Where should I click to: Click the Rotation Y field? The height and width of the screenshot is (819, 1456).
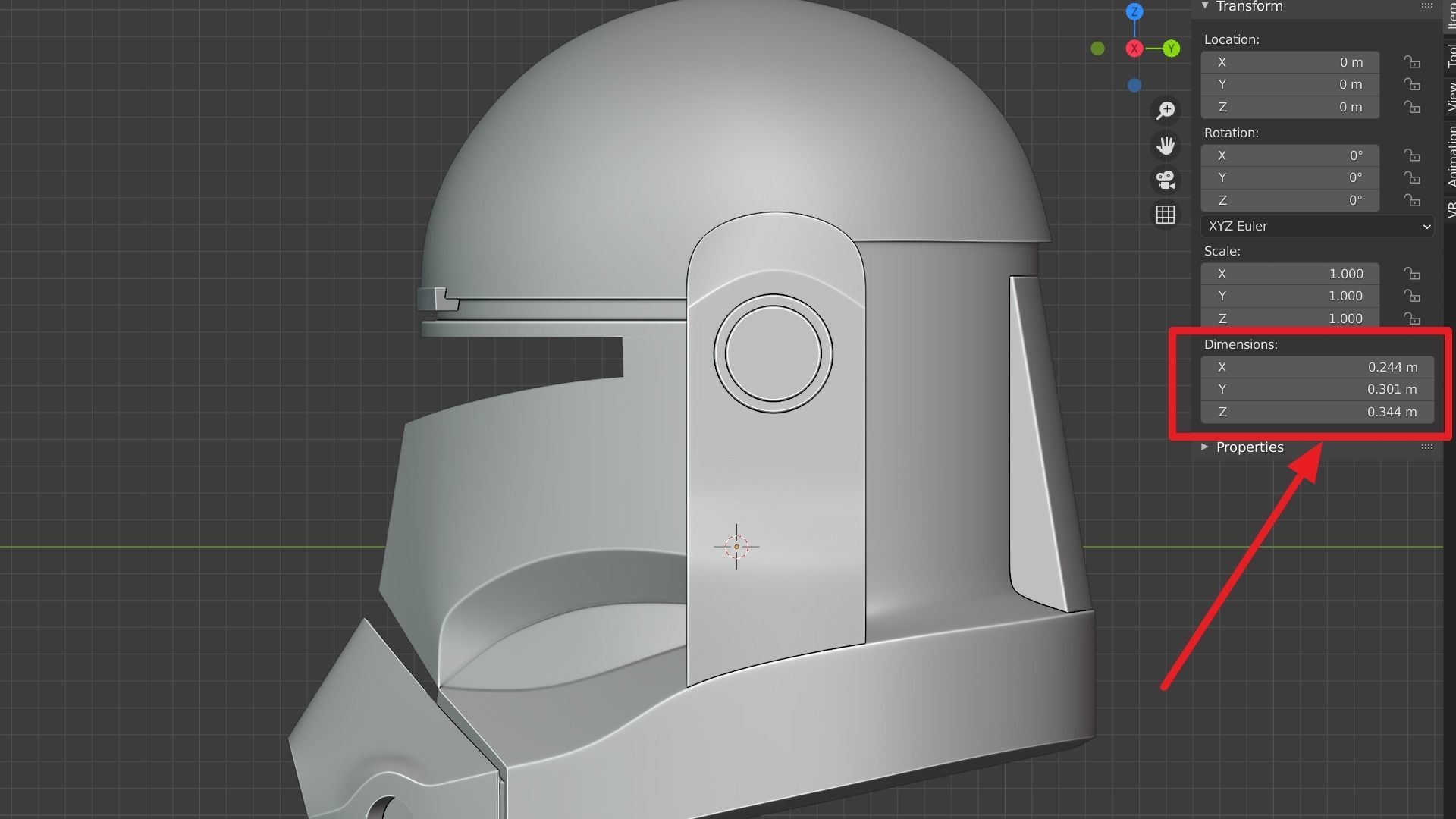click(1290, 177)
